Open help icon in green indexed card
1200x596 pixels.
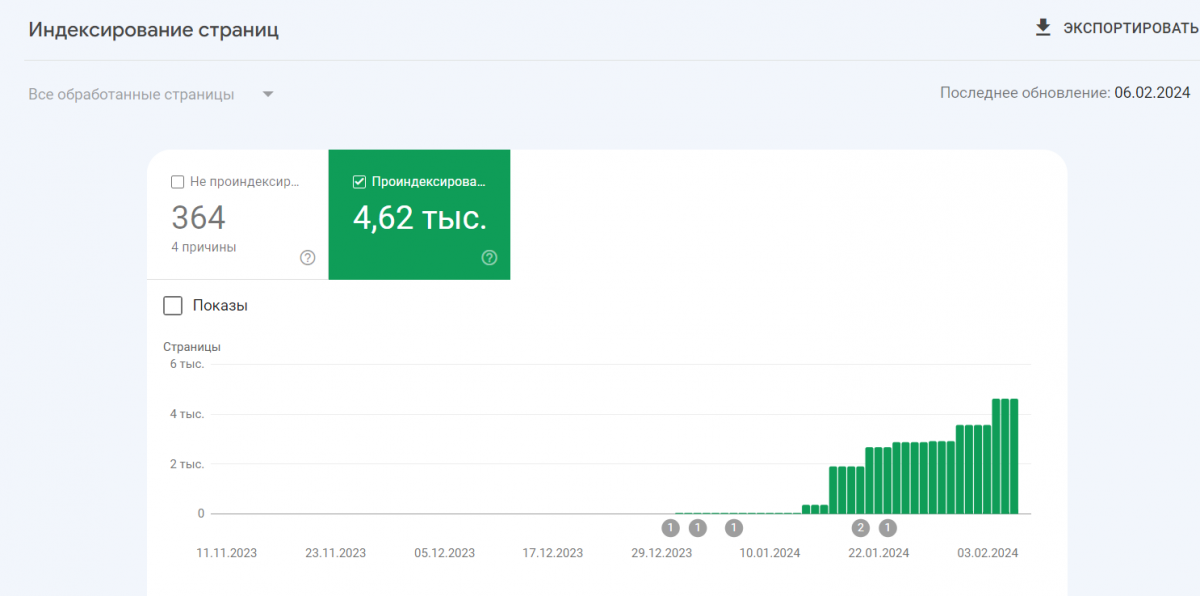click(x=489, y=258)
